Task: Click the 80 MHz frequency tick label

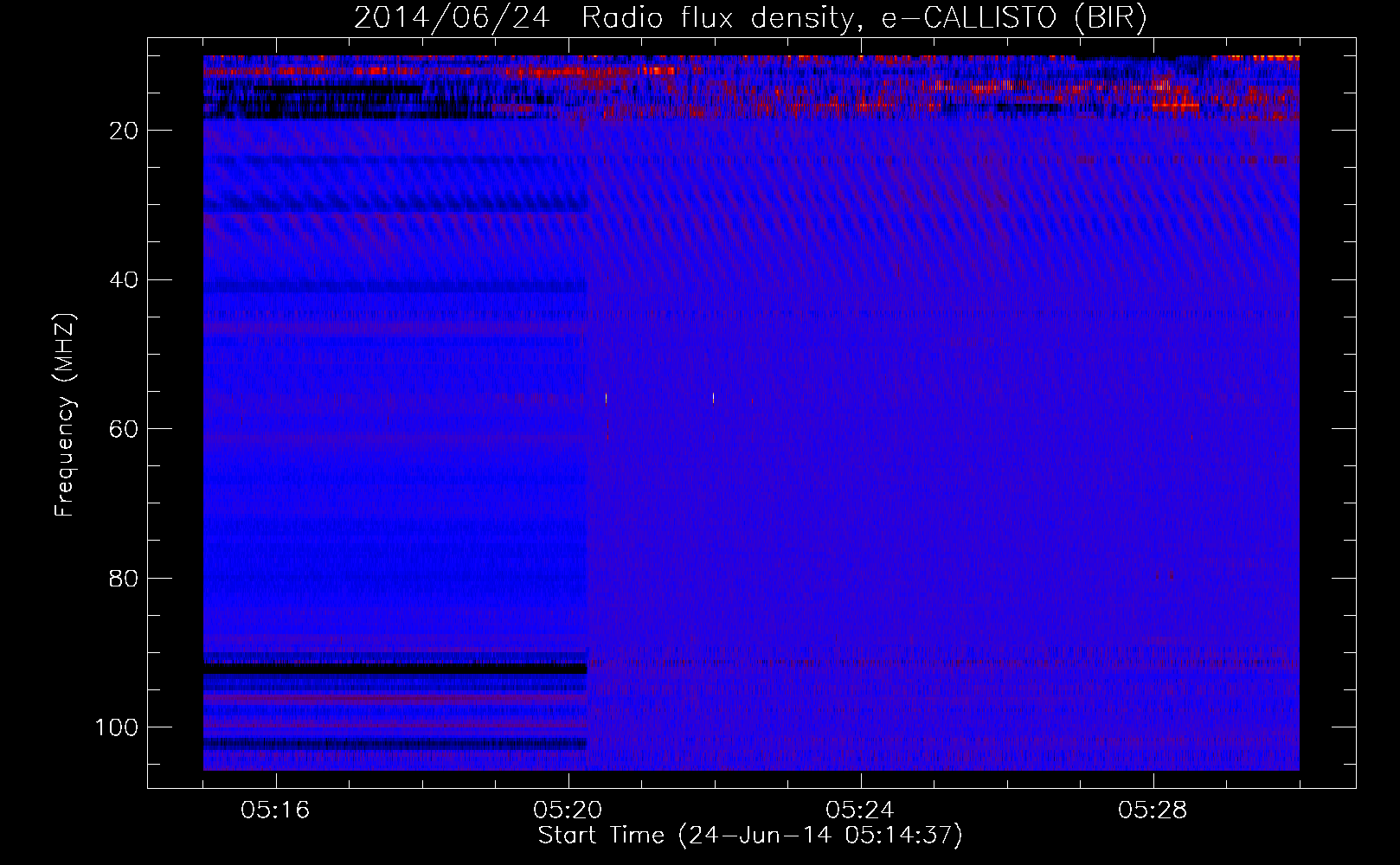Action: point(125,579)
